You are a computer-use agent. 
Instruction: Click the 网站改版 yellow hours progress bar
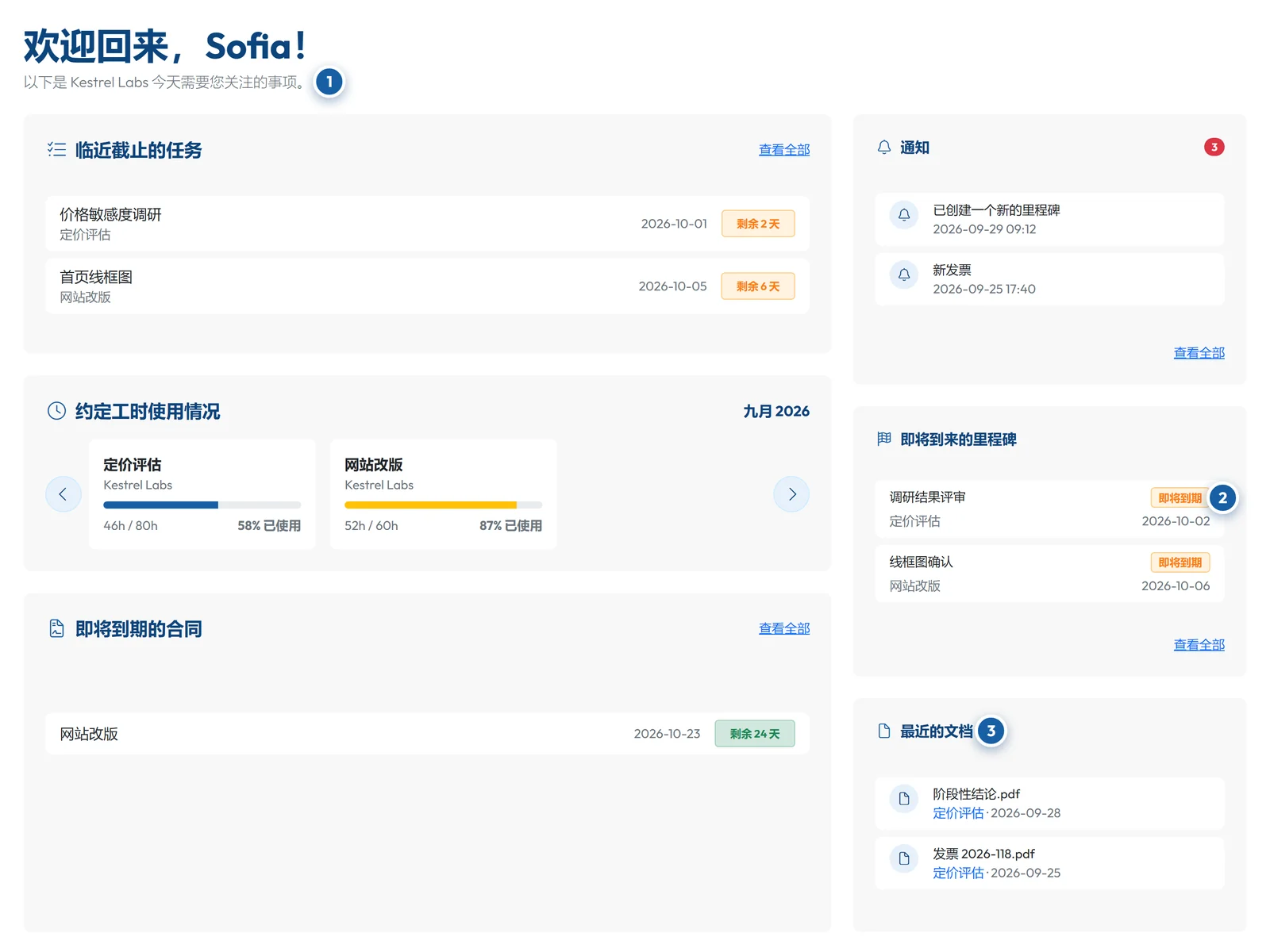[x=443, y=505]
